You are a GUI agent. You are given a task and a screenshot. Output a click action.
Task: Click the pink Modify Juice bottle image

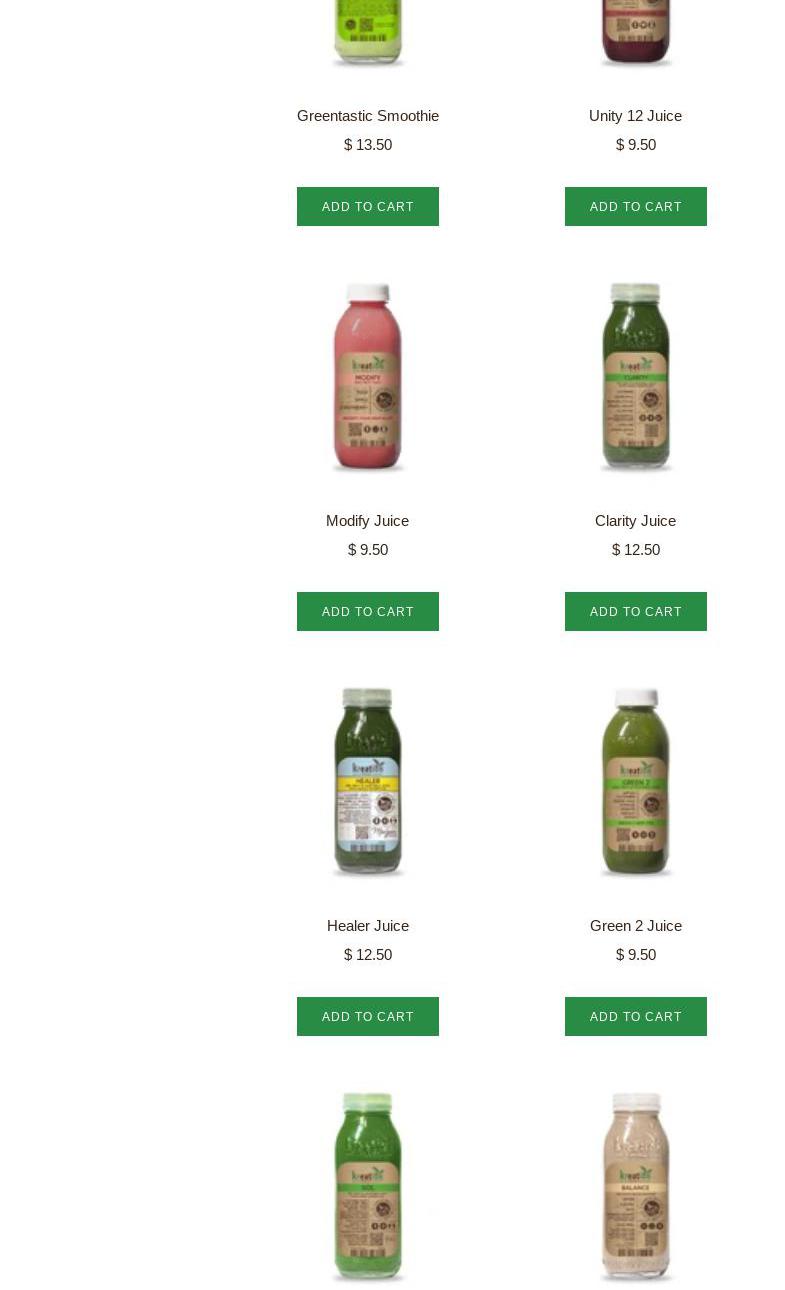[368, 377]
